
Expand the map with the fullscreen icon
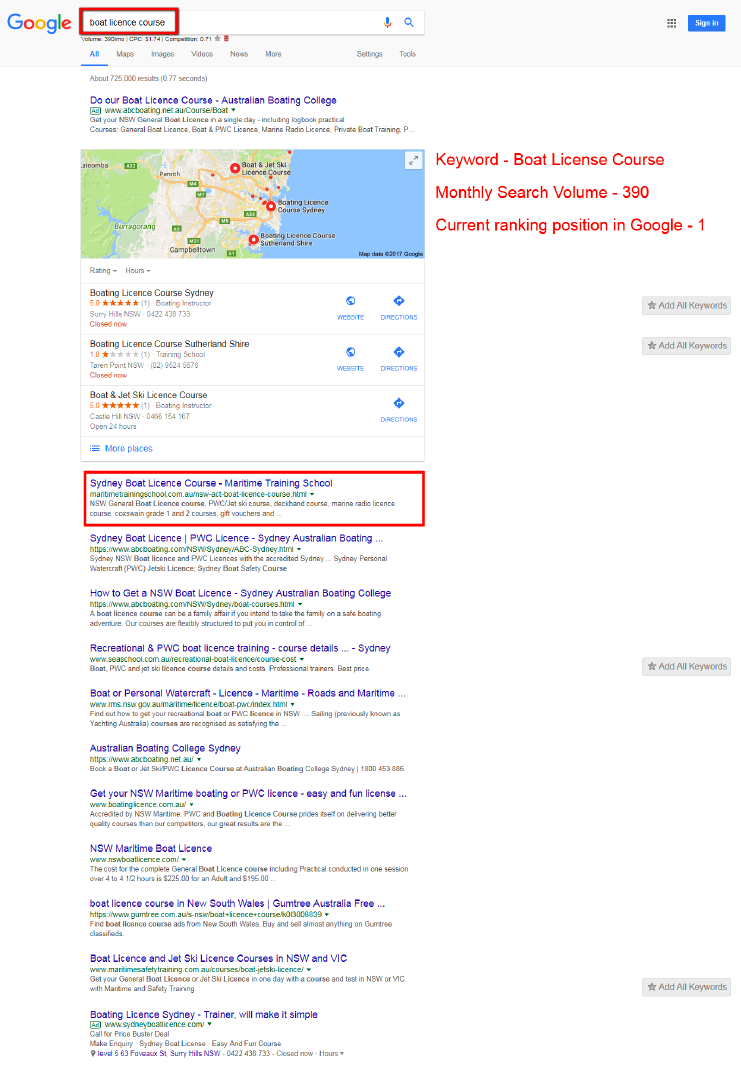tap(413, 161)
